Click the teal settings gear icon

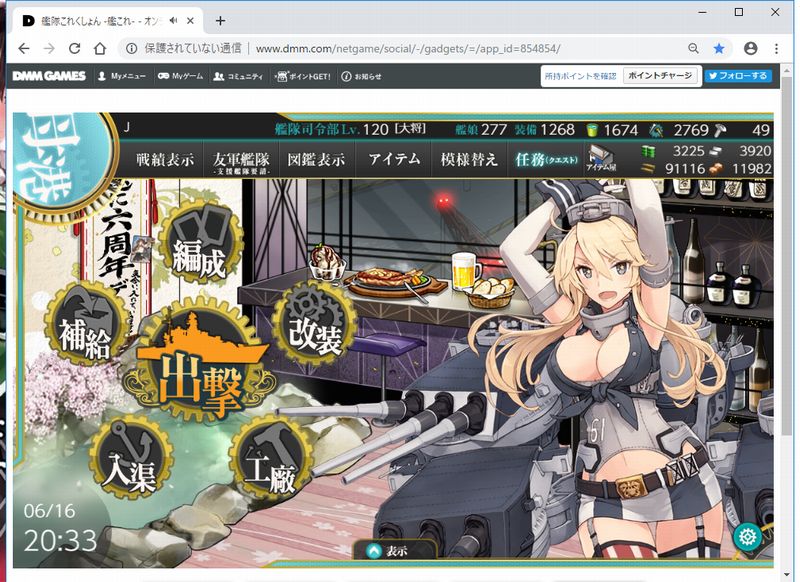747,536
